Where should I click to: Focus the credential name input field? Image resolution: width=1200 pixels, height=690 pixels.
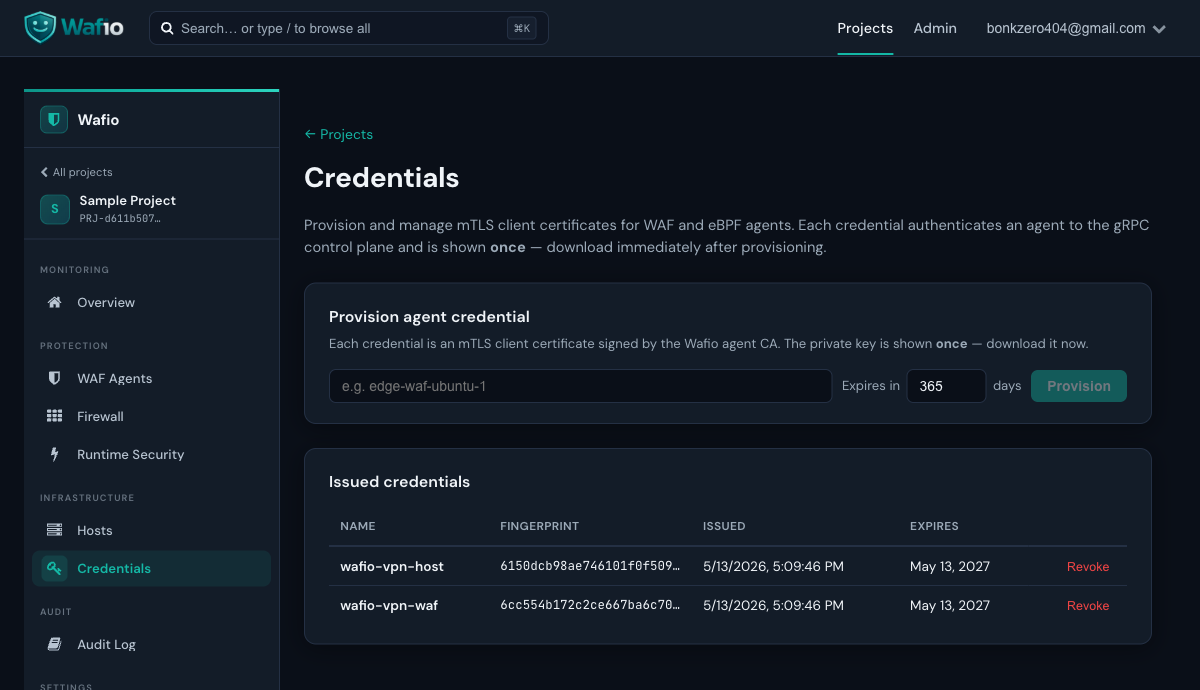click(x=580, y=386)
